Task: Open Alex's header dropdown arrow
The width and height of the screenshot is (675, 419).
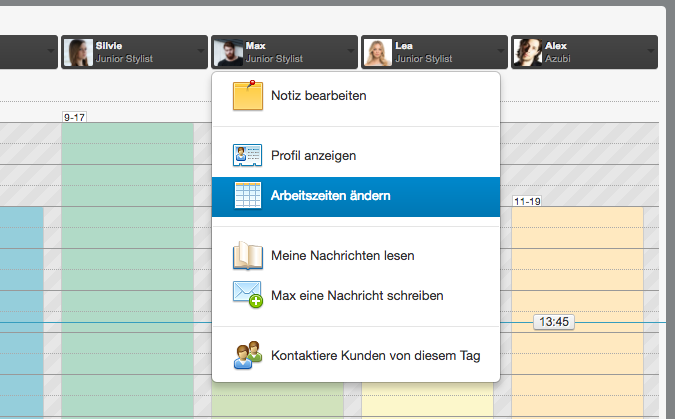Action: (650, 51)
